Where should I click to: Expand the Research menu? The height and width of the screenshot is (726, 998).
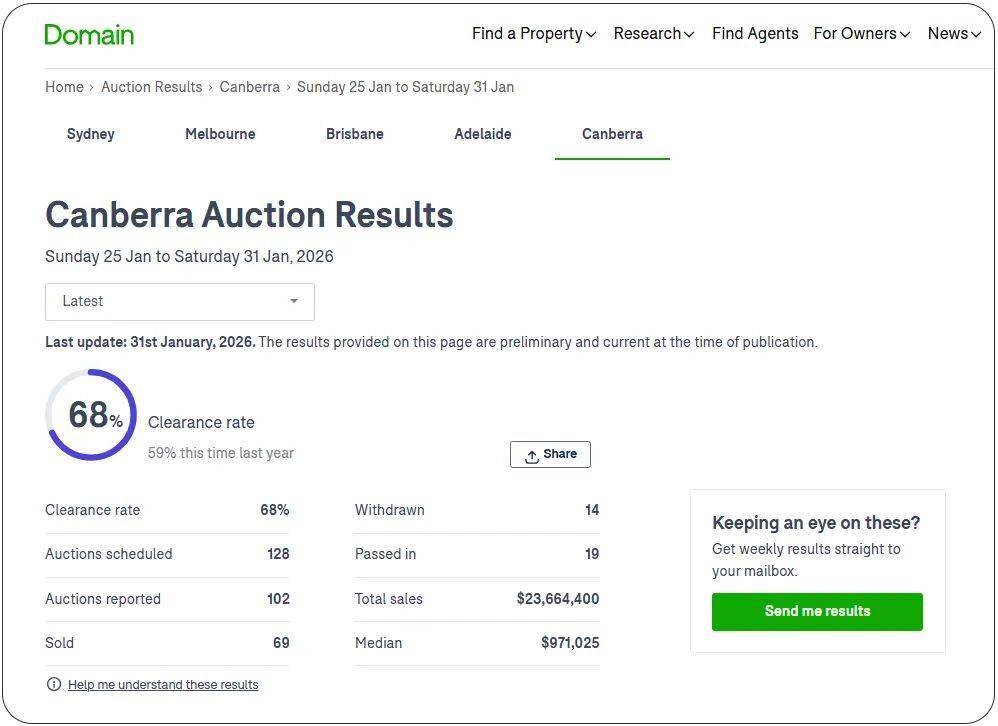654,34
